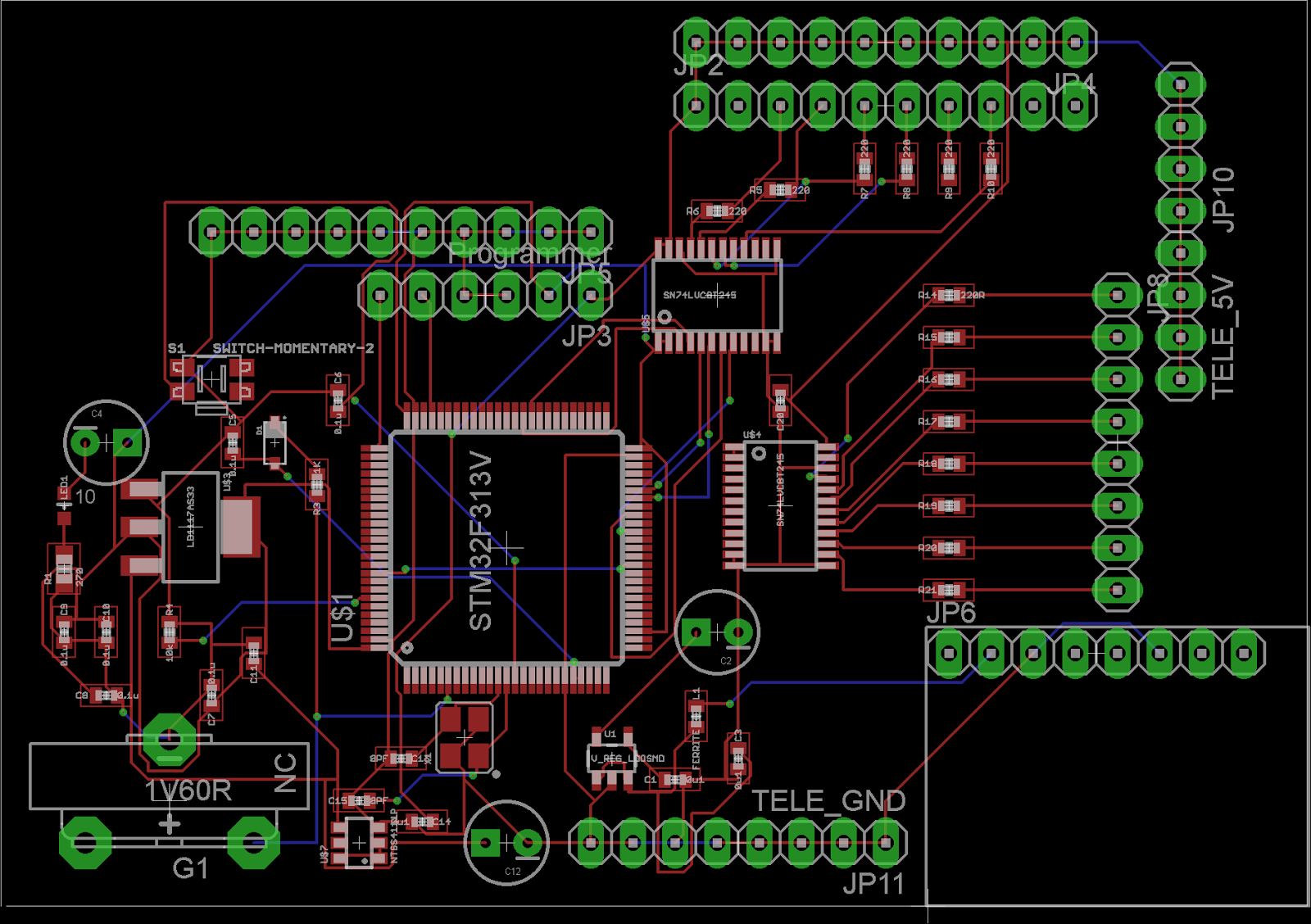Select the JP11 bottom pin header row

737,842
